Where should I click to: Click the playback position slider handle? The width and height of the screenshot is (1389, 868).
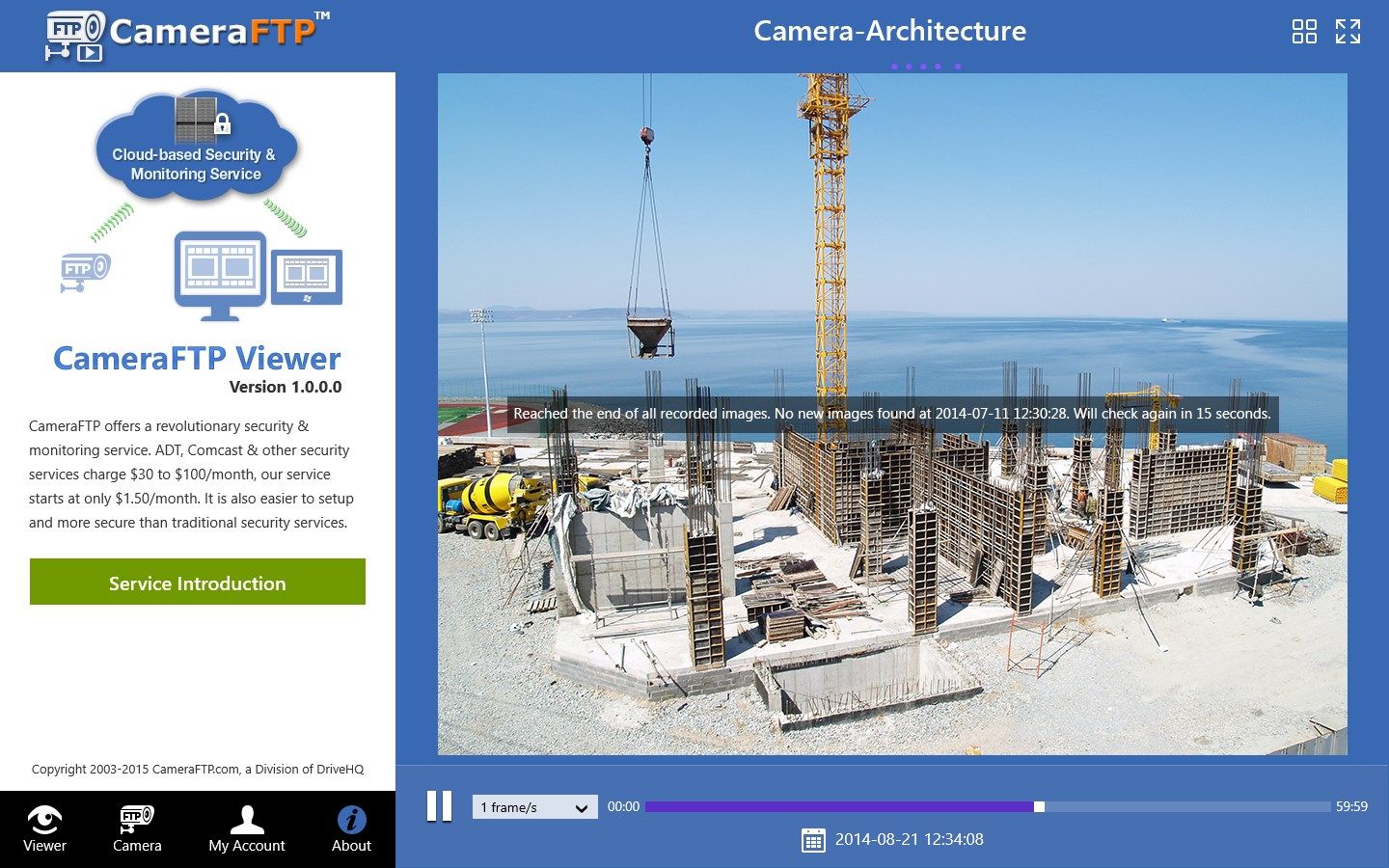click(1039, 806)
